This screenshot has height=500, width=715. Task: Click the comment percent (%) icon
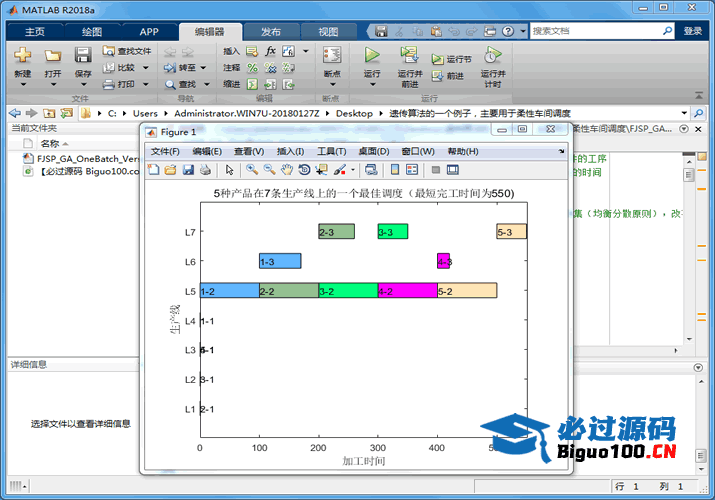pos(252,68)
